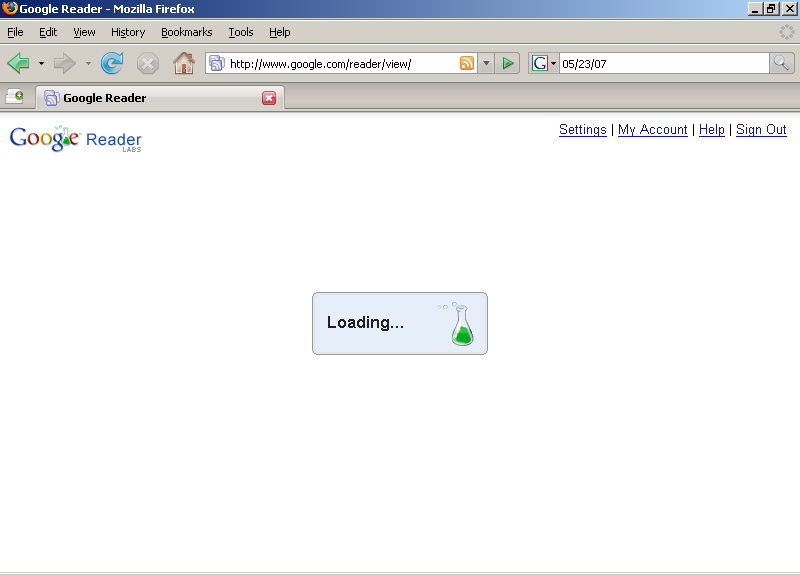
Task: Click the site favicon in the address bar
Action: 217,63
